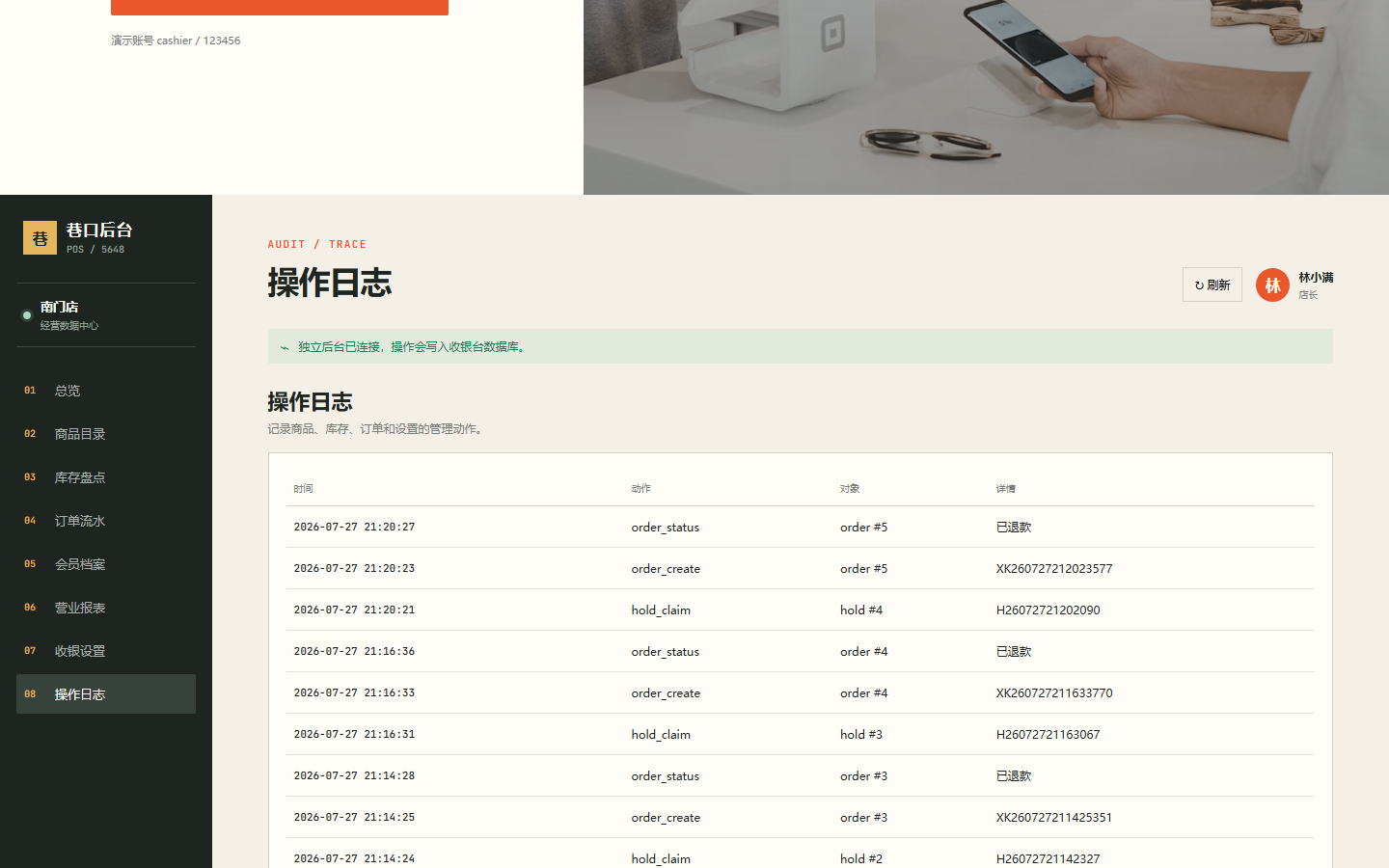Click hold code H26072721202090
1389x868 pixels.
point(1049,610)
